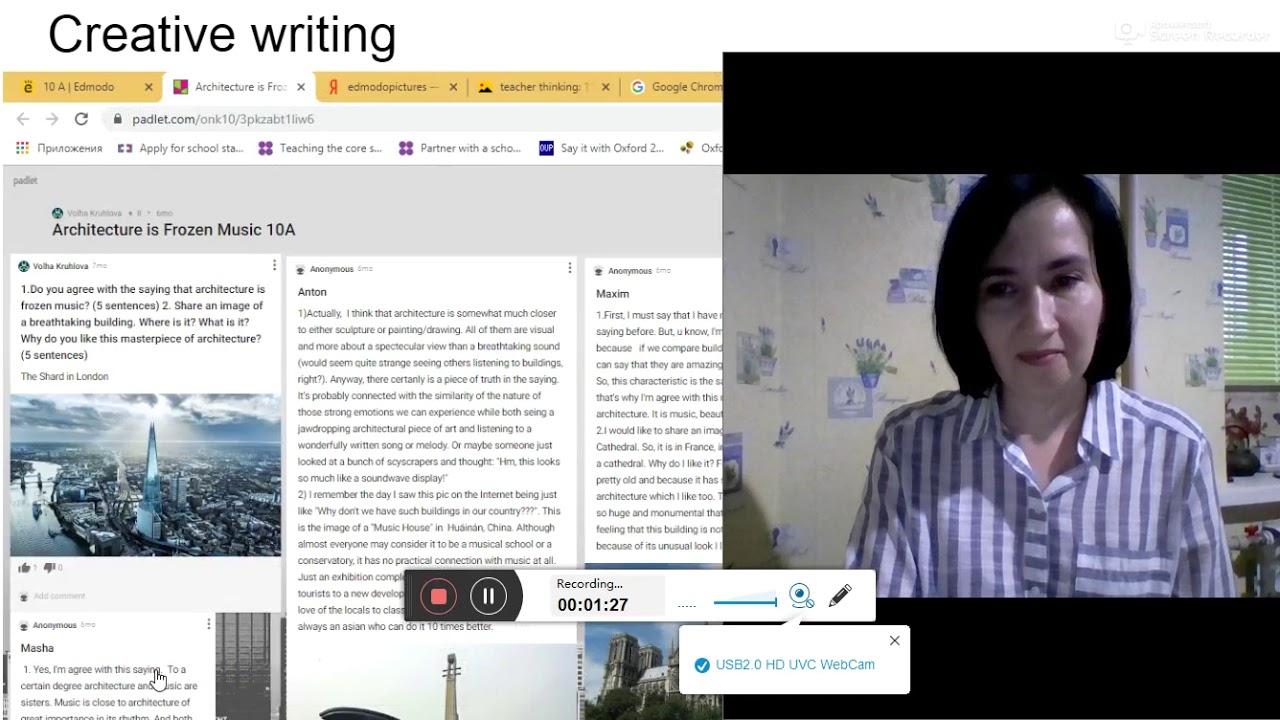Open Apply for school bookmark

click(x=181, y=148)
